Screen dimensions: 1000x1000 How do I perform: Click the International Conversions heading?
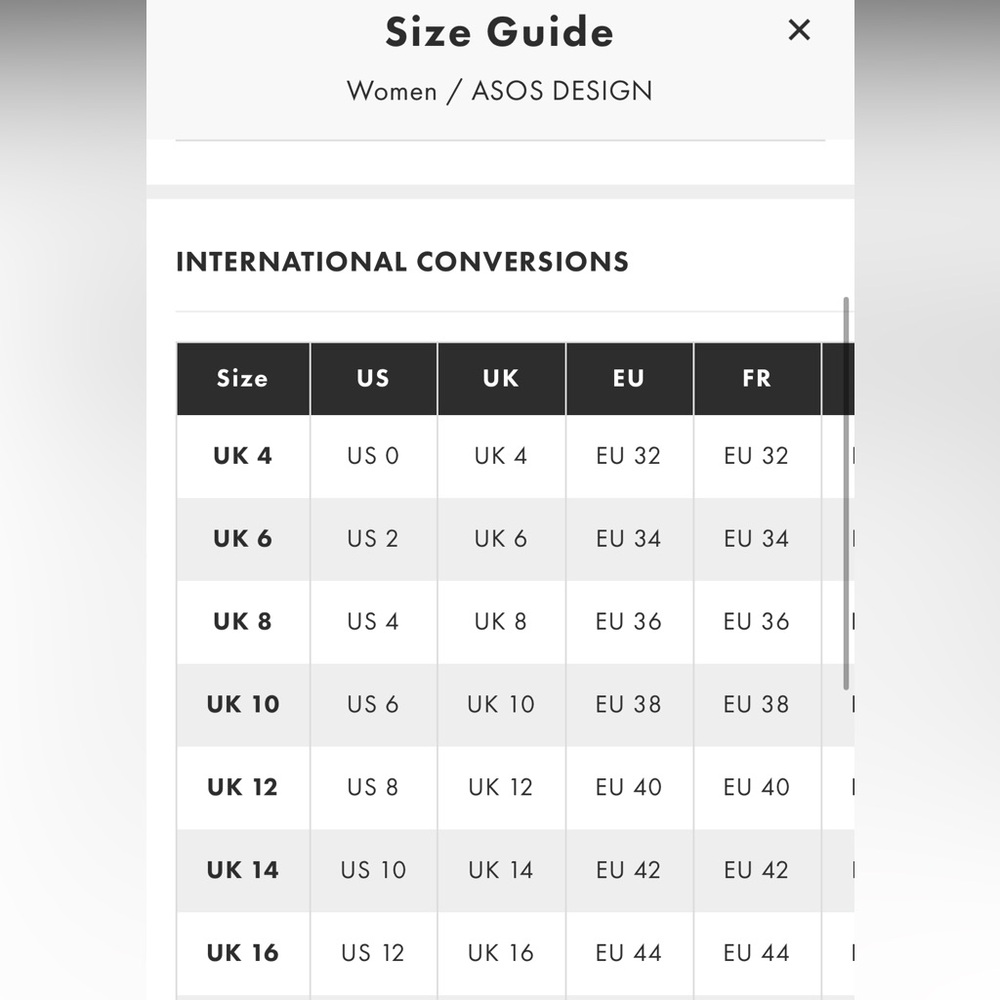pyautogui.click(x=402, y=262)
